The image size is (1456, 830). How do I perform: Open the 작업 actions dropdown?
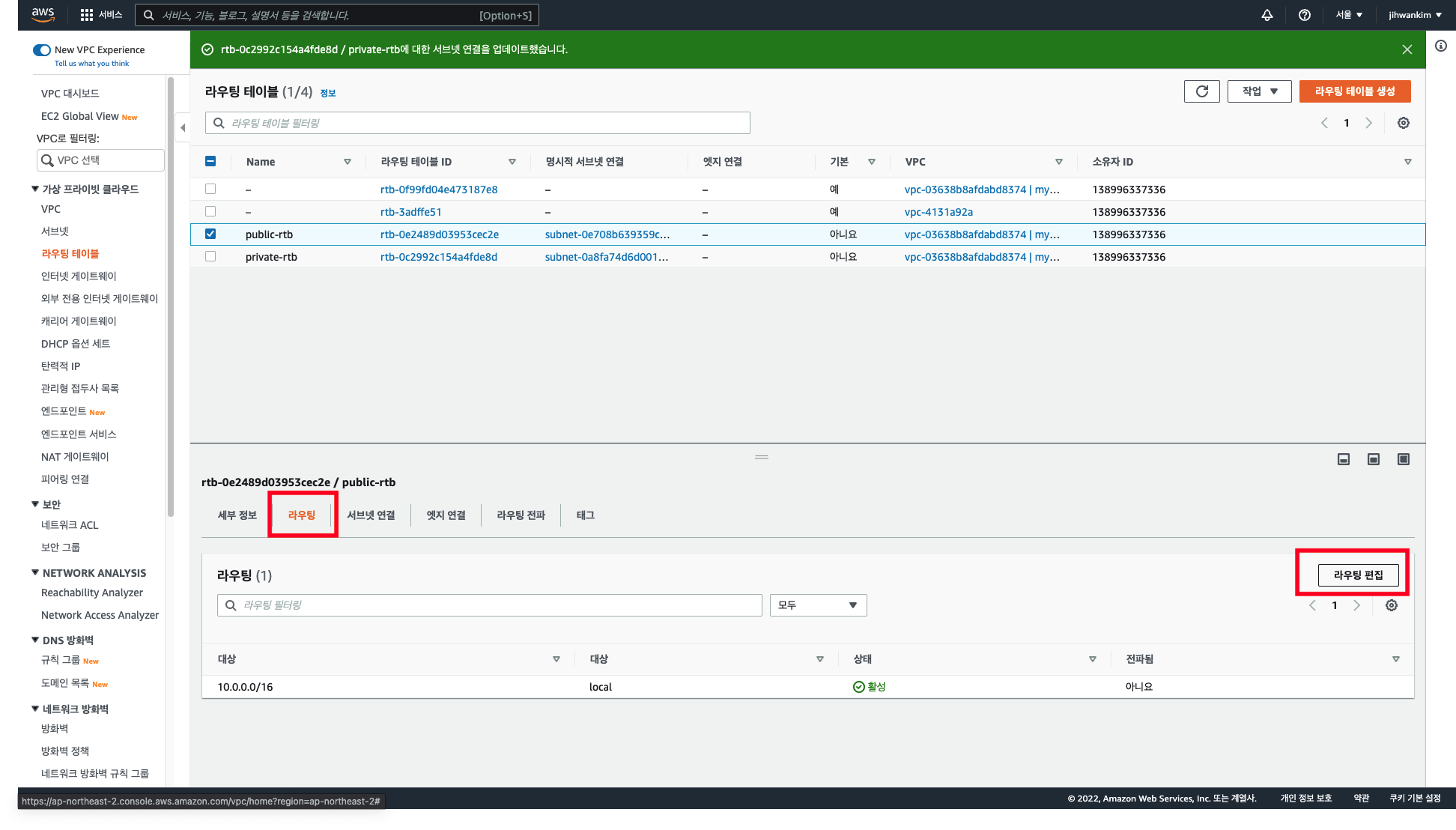point(1259,91)
